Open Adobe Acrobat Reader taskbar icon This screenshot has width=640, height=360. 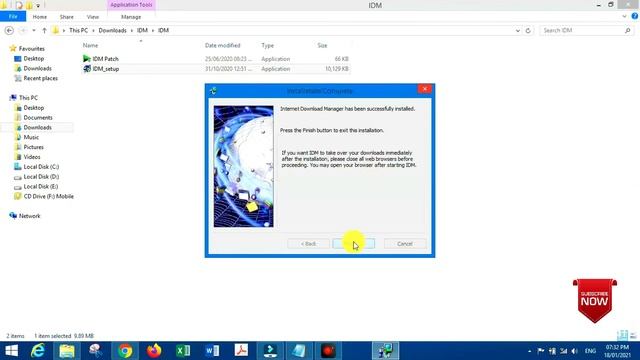[241, 351]
